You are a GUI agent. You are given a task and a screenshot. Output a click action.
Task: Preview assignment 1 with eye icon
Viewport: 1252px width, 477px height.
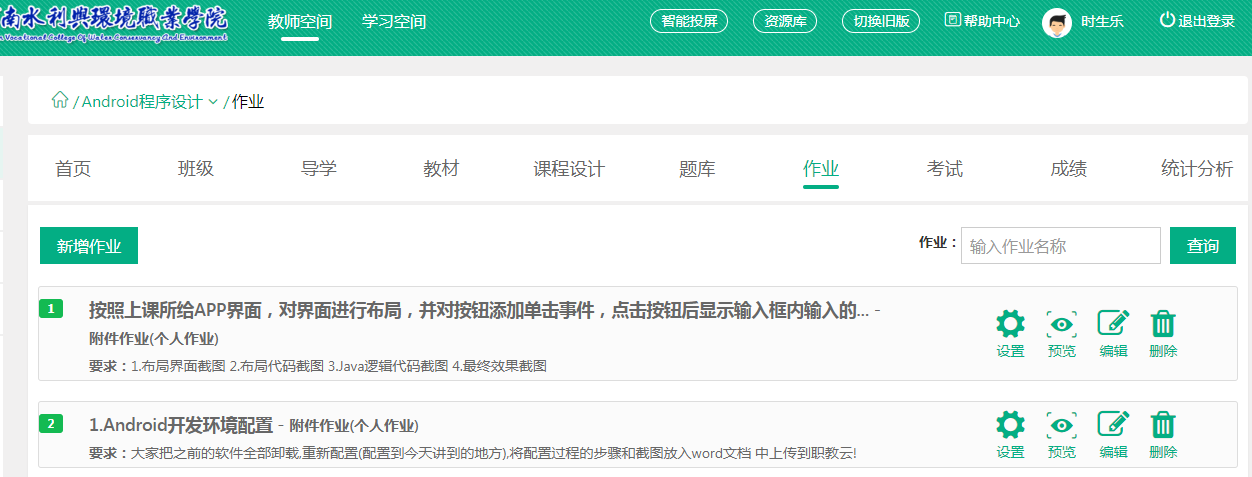[1061, 324]
